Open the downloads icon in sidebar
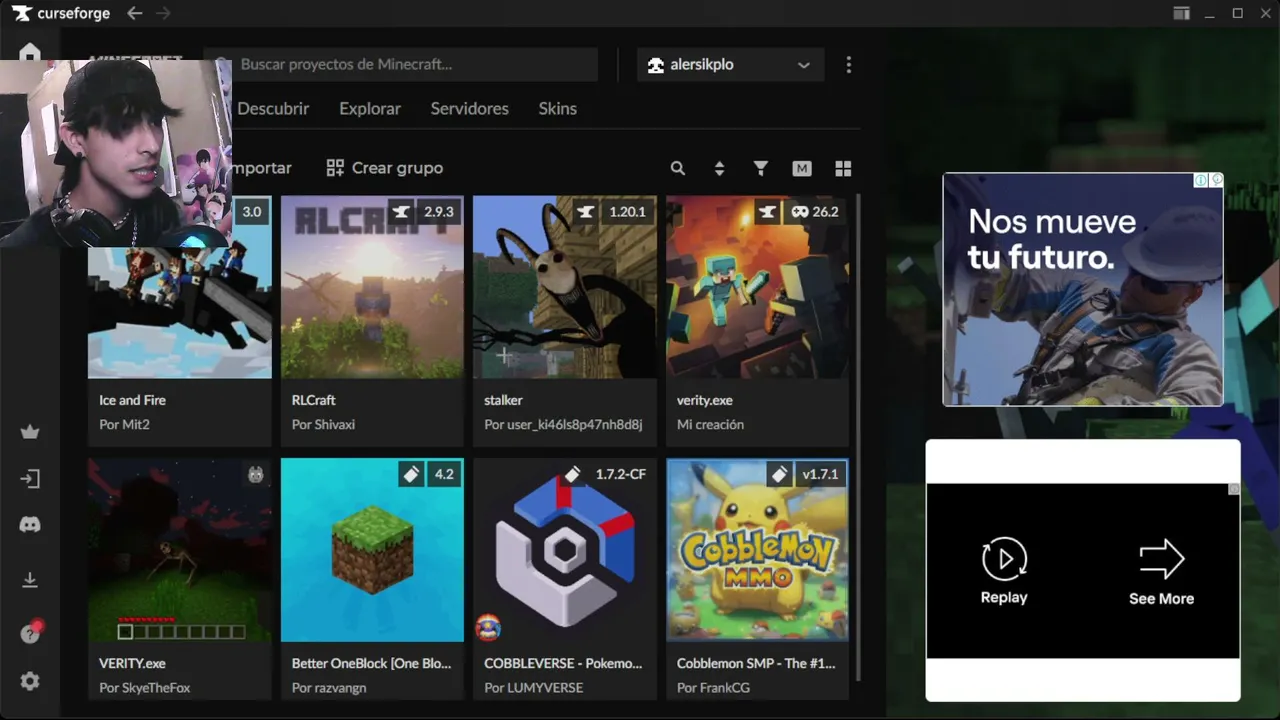Viewport: 1280px width, 720px height. (x=30, y=580)
